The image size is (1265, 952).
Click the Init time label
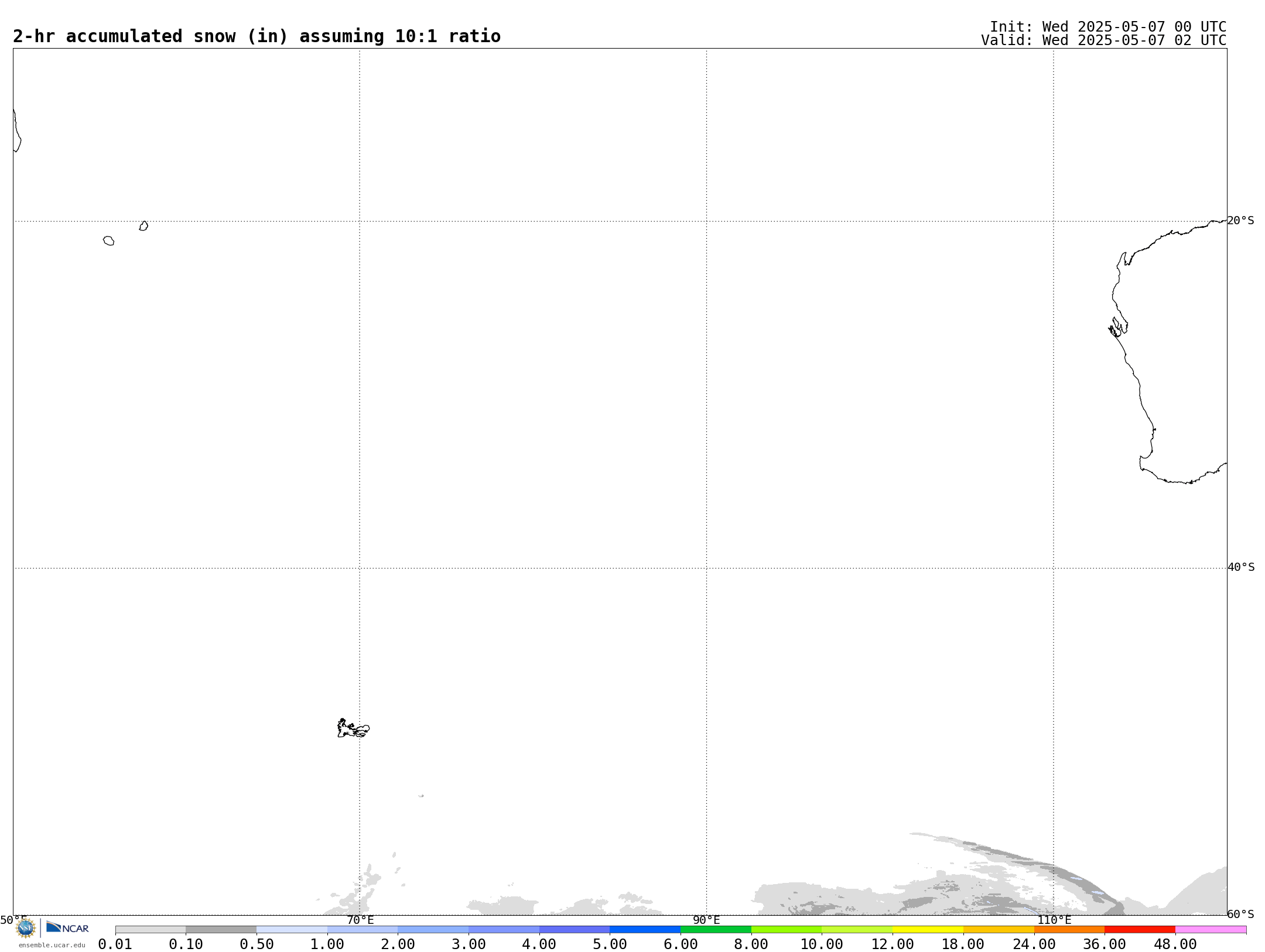click(1108, 27)
